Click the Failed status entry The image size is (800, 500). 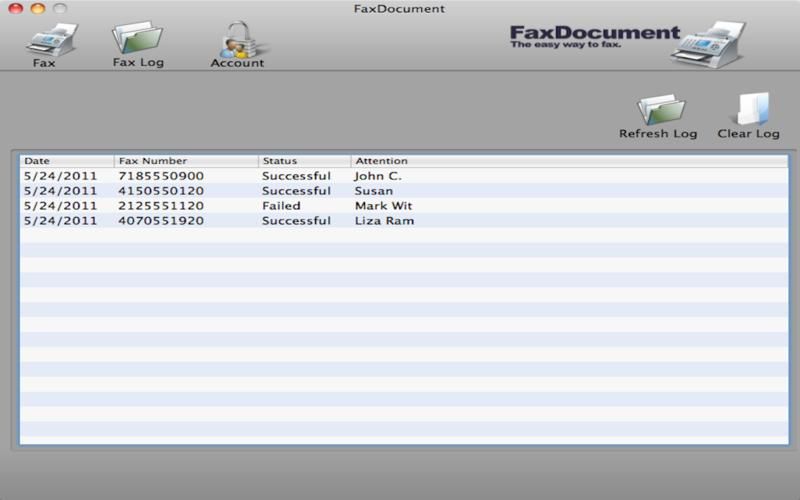coord(281,206)
